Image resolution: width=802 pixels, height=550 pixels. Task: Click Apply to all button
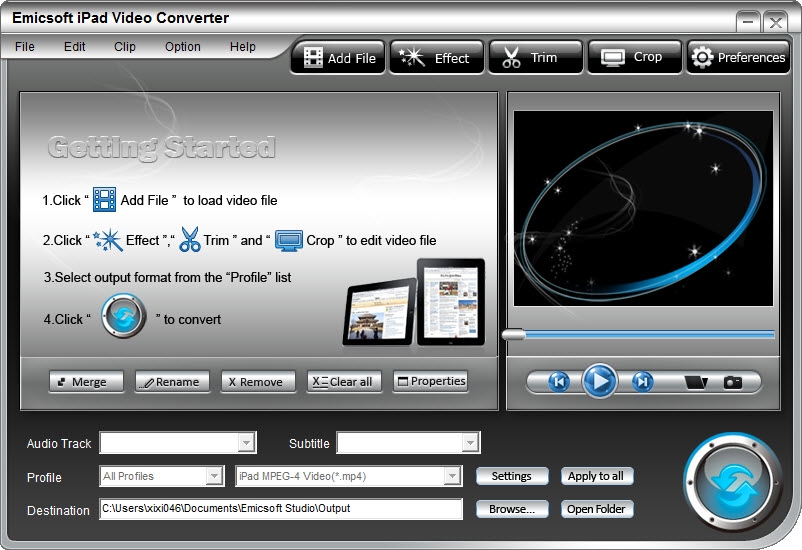point(596,476)
